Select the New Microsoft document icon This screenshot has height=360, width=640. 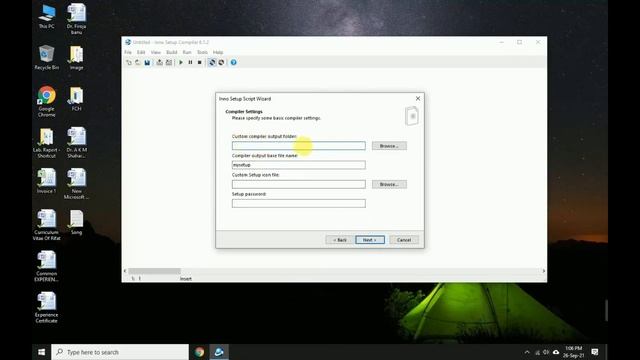click(x=76, y=184)
